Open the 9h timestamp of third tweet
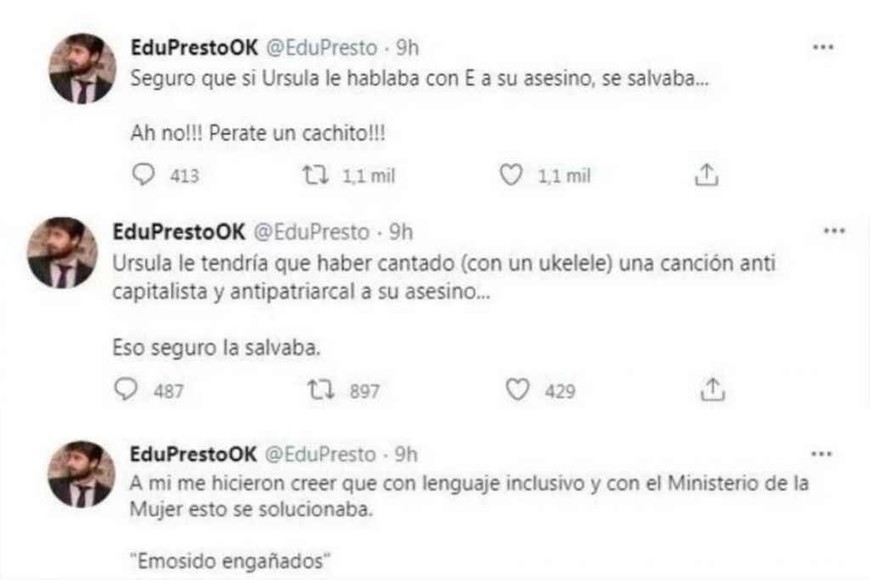Screen dimensions: 870x580 (406, 455)
